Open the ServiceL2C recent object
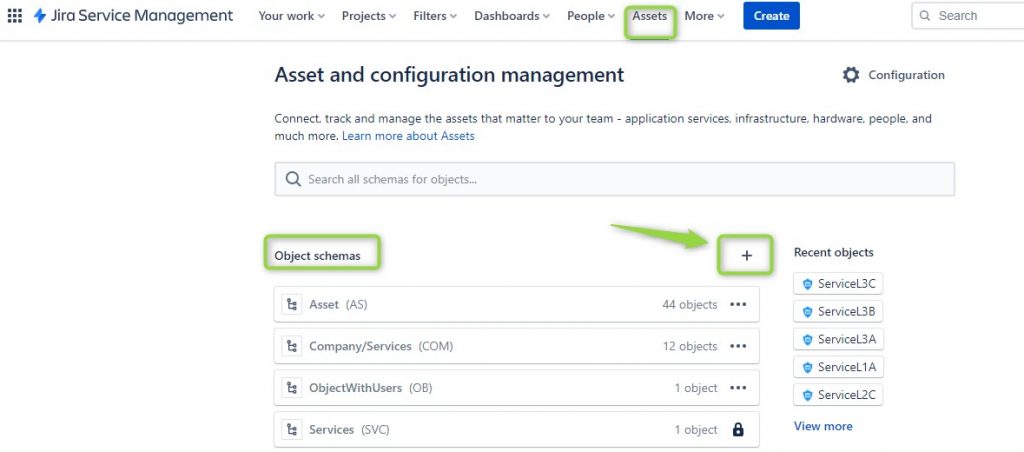This screenshot has height=452, width=1024. (x=838, y=395)
